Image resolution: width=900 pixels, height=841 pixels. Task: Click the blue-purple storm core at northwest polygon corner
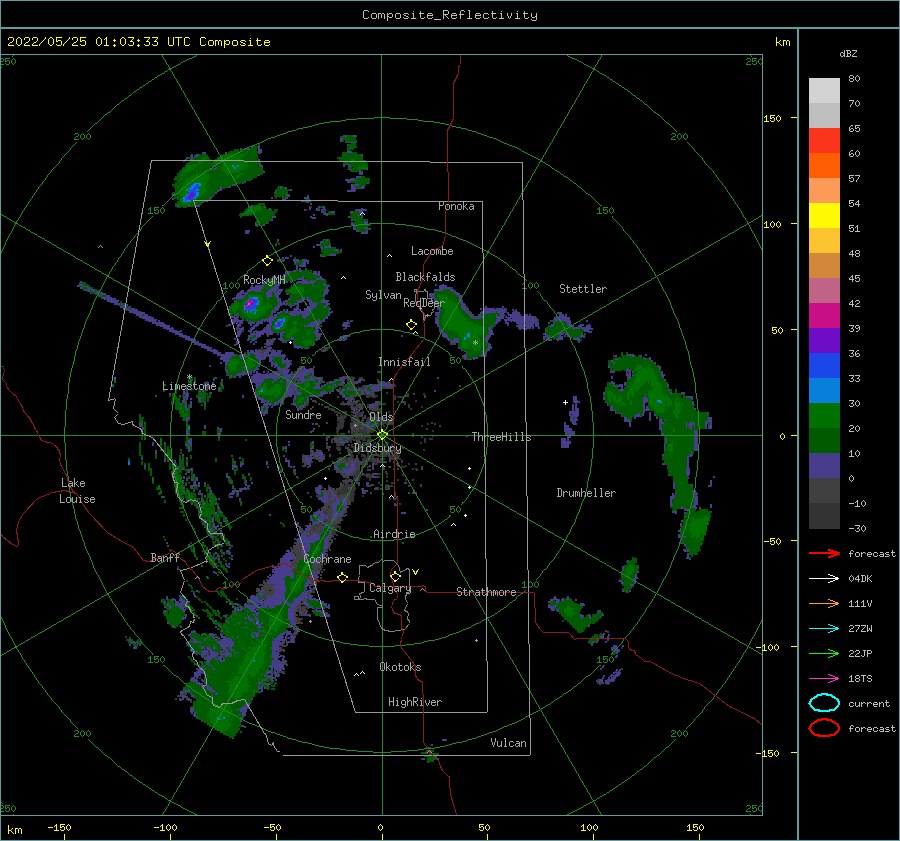(x=192, y=192)
